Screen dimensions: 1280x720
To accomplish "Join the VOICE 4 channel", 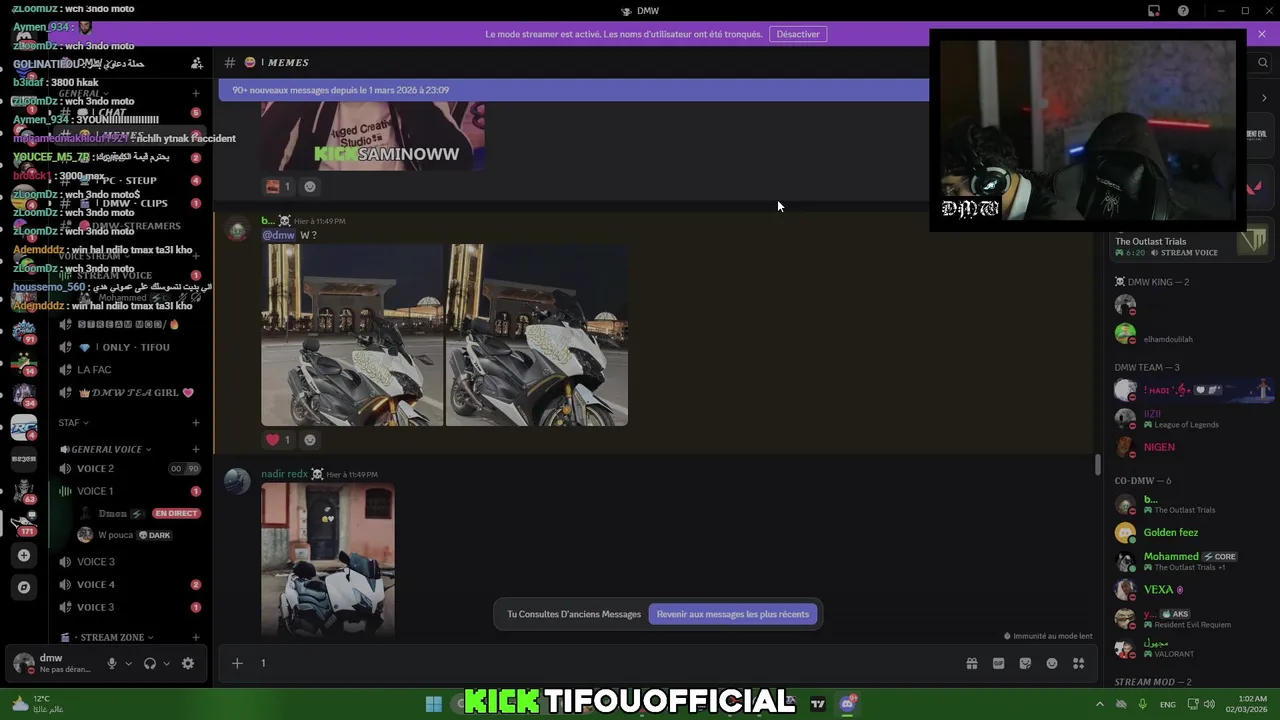I will pos(130,585).
